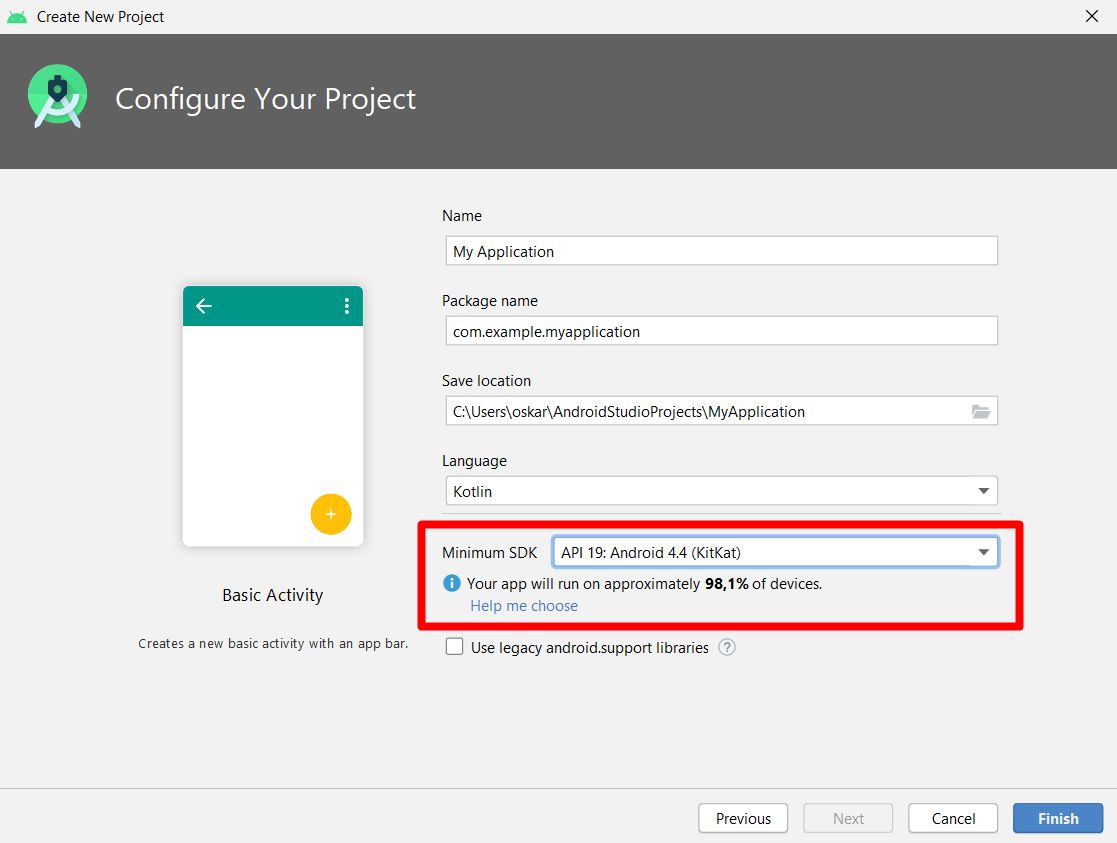Expand the Language dropdown
1117x843 pixels.
coord(984,491)
